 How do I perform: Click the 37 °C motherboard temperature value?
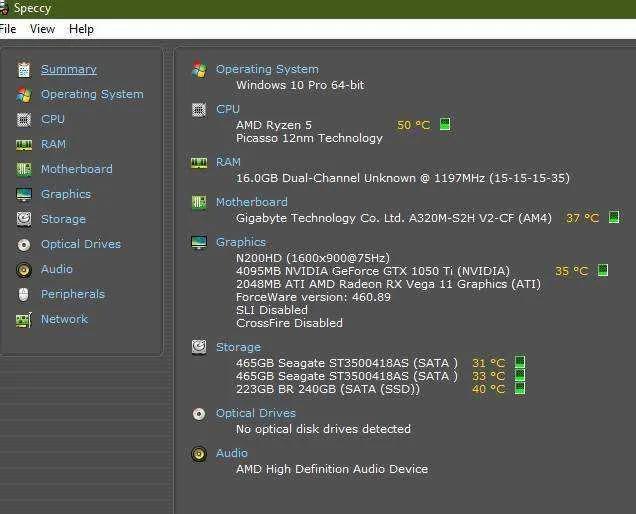pos(582,218)
